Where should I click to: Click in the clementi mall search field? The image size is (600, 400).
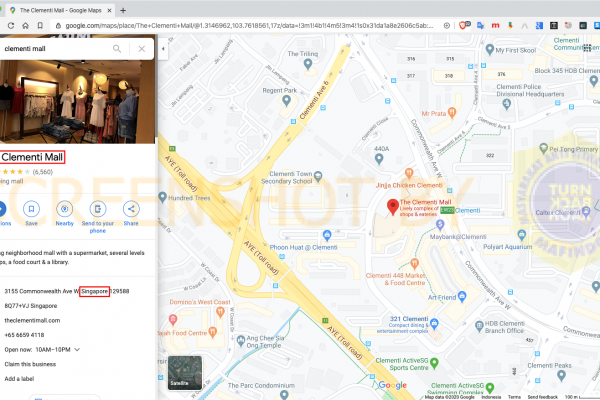pos(57,49)
